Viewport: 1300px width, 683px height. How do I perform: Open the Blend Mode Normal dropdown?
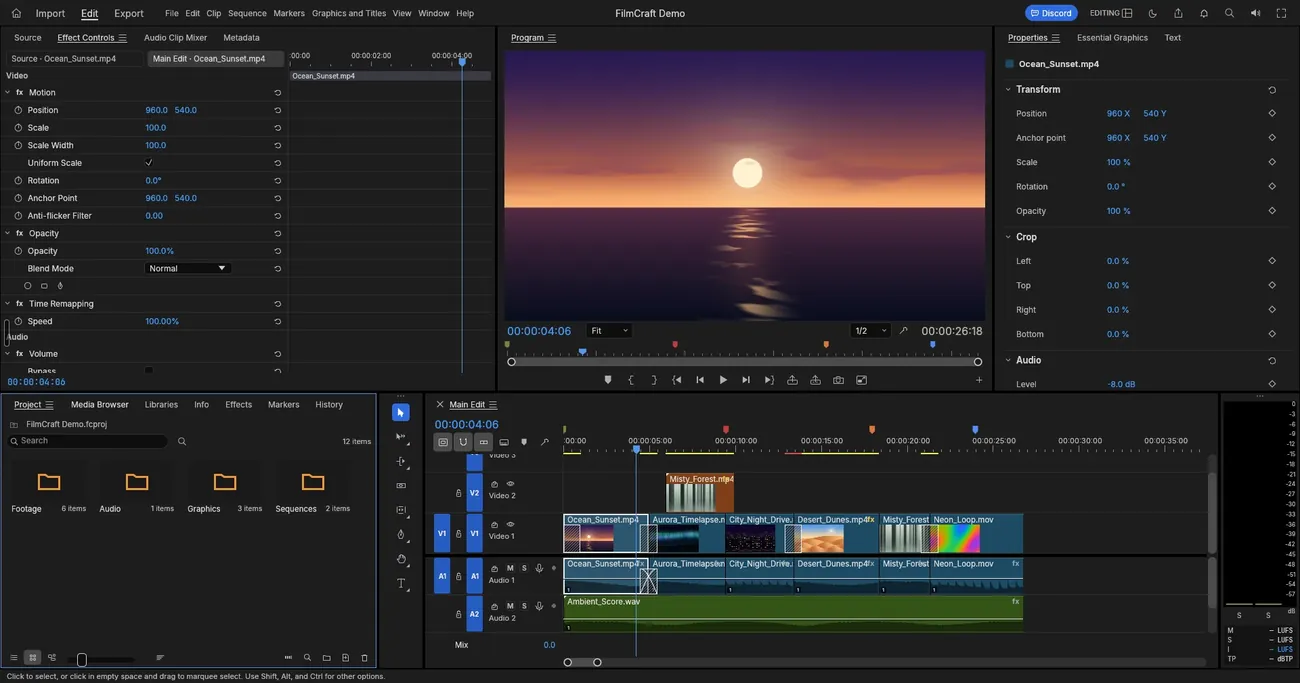[188, 268]
